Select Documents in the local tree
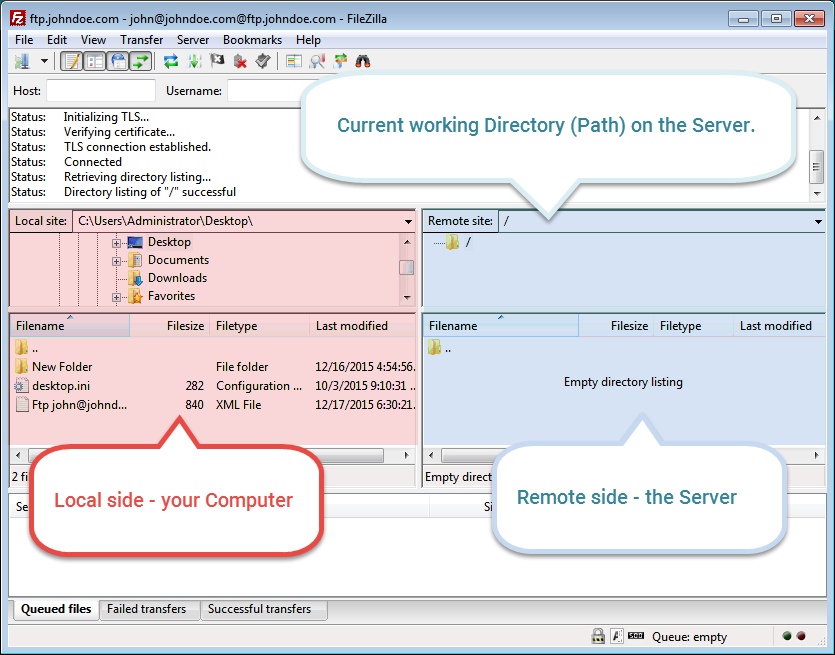835x655 pixels. pos(178,260)
